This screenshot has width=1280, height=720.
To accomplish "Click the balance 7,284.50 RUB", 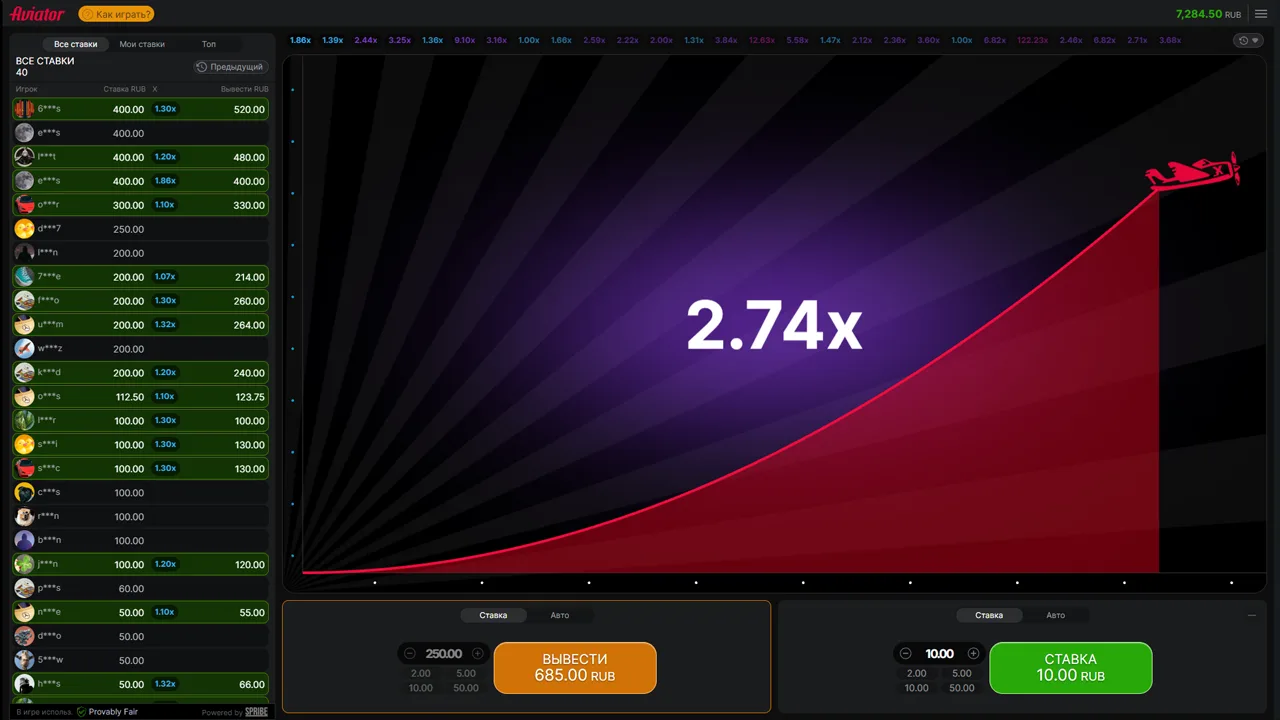I will point(1208,14).
